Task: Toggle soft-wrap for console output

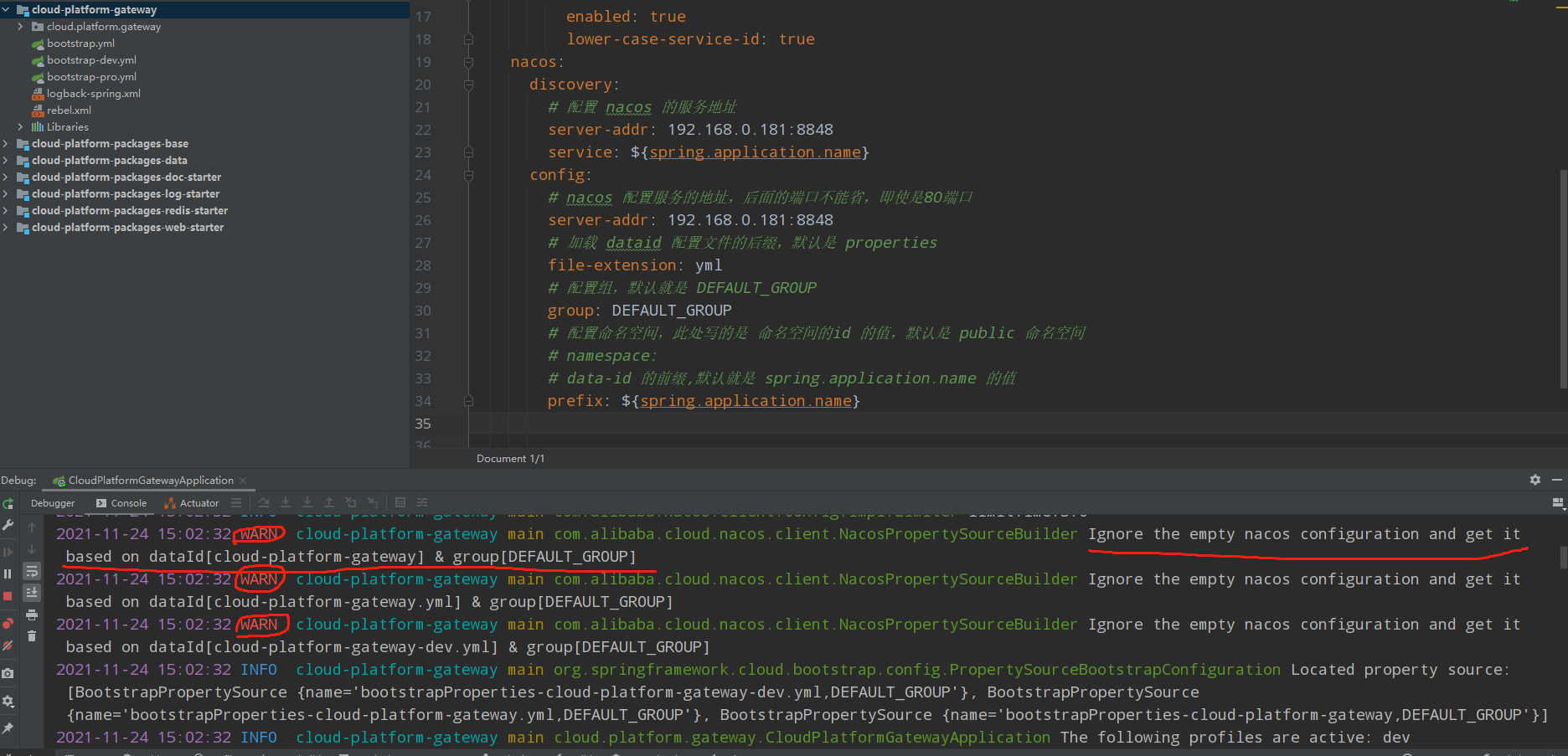Action: coord(32,571)
